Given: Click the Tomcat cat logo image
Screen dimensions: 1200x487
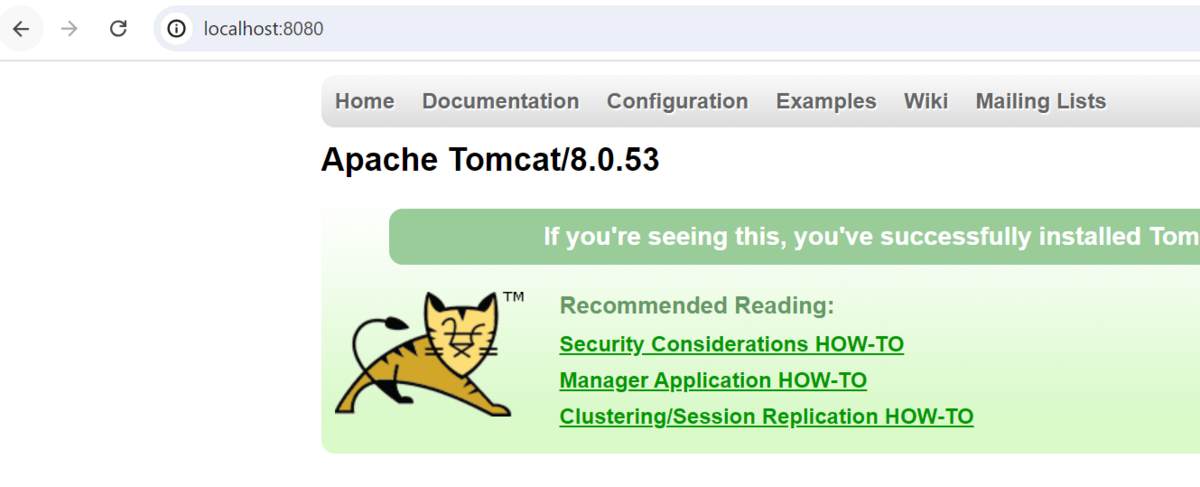Looking at the screenshot, I should point(430,354).
